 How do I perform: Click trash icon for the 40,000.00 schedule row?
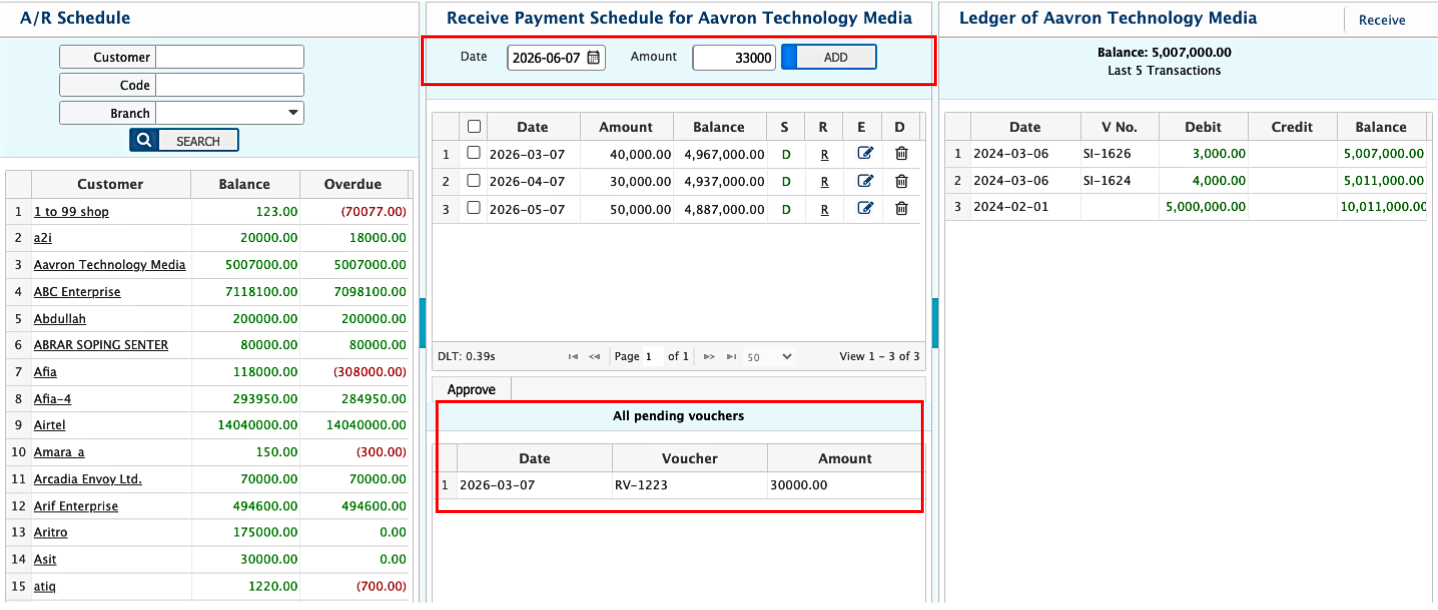click(901, 154)
